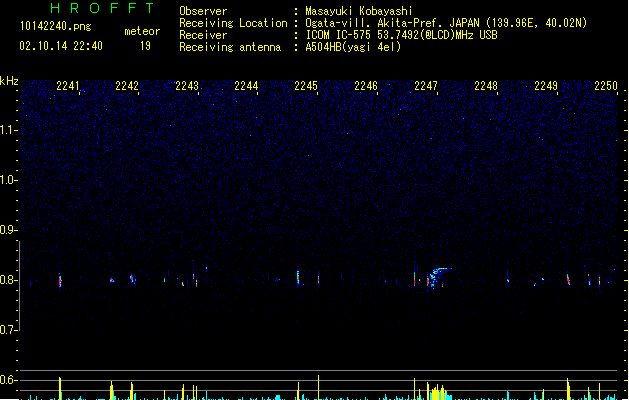Viewport: 629px width, 400px height.
Task: Click the observer name Masayuki Kobayashi
Action: tap(359, 11)
